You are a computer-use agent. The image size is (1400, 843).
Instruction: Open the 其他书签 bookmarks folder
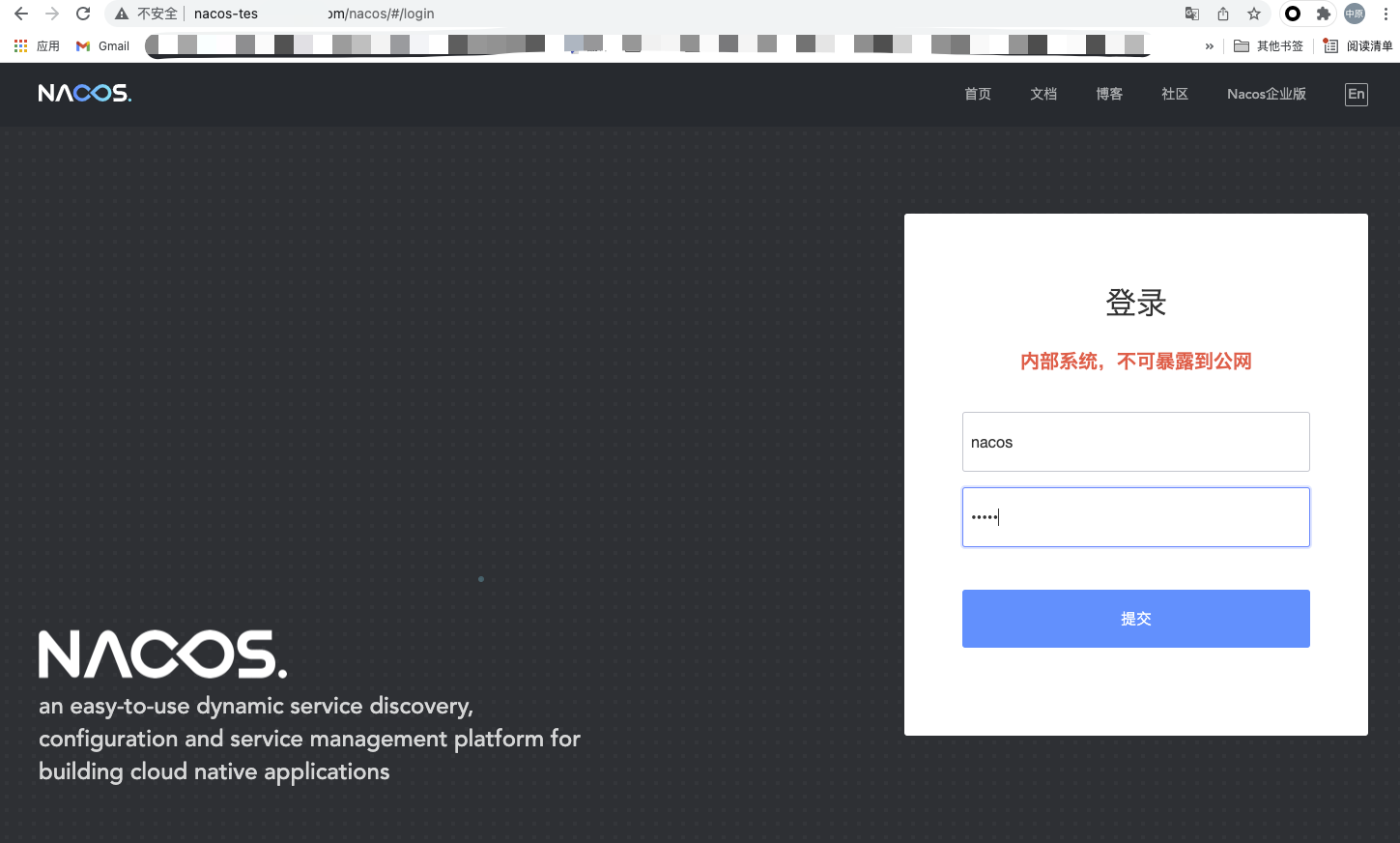pyautogui.click(x=1269, y=45)
